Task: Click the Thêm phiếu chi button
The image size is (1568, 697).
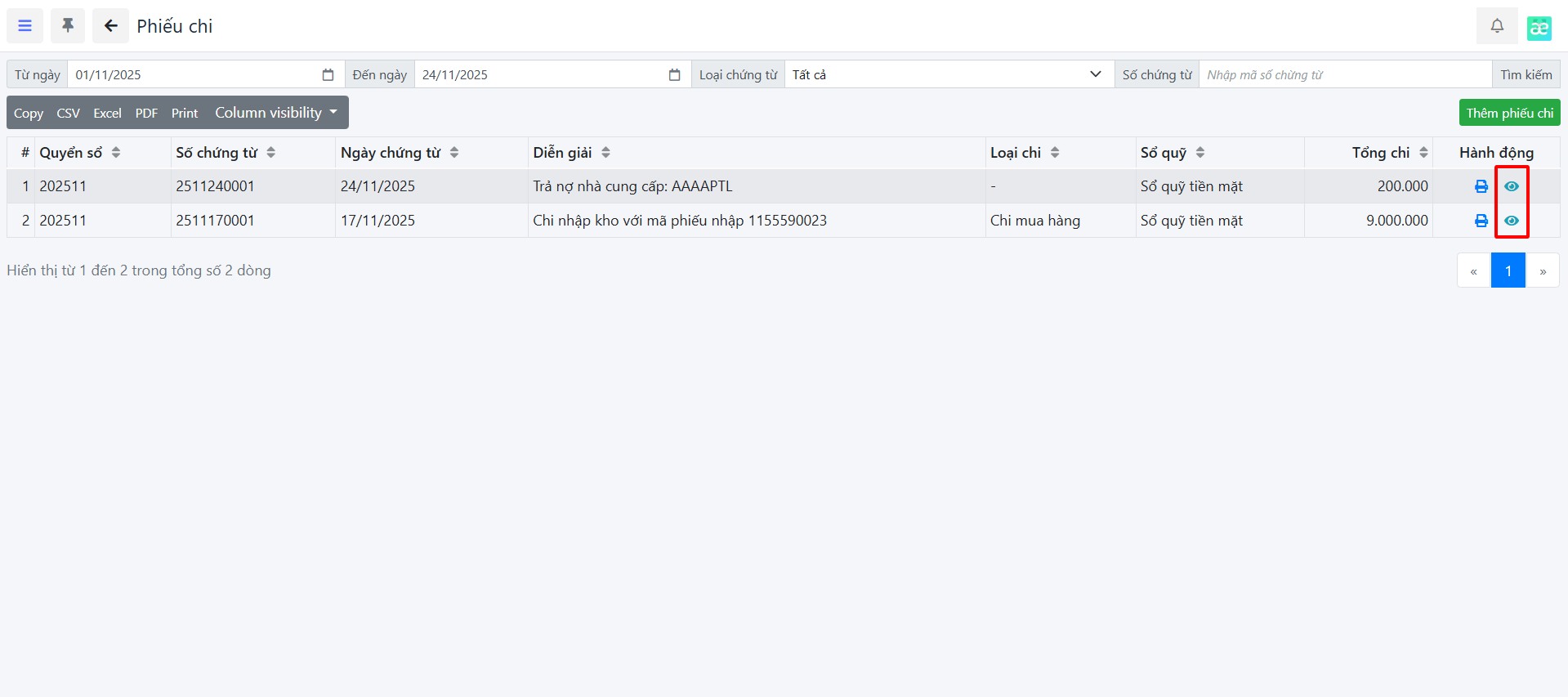Action: (x=1508, y=113)
